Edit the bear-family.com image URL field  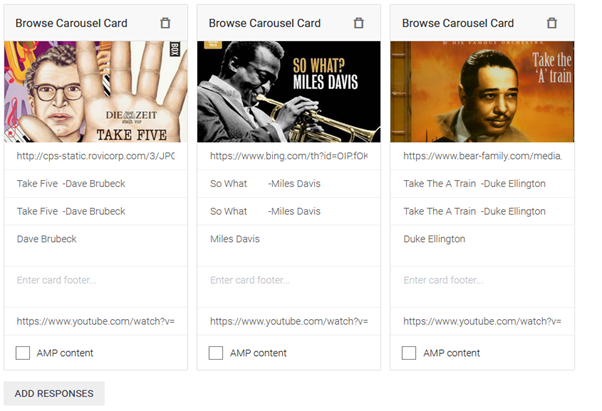482,156
